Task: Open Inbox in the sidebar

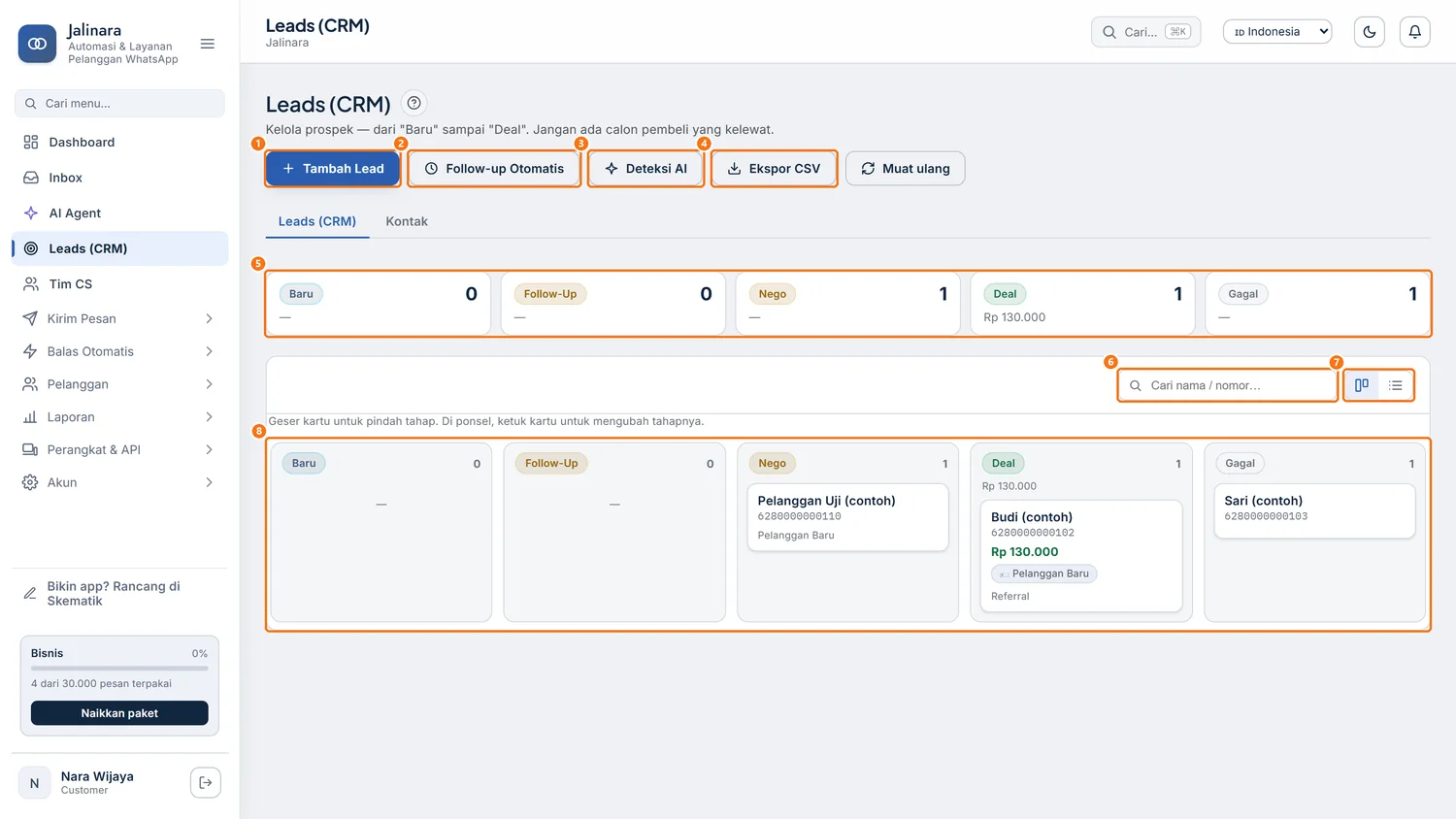Action: [119, 178]
